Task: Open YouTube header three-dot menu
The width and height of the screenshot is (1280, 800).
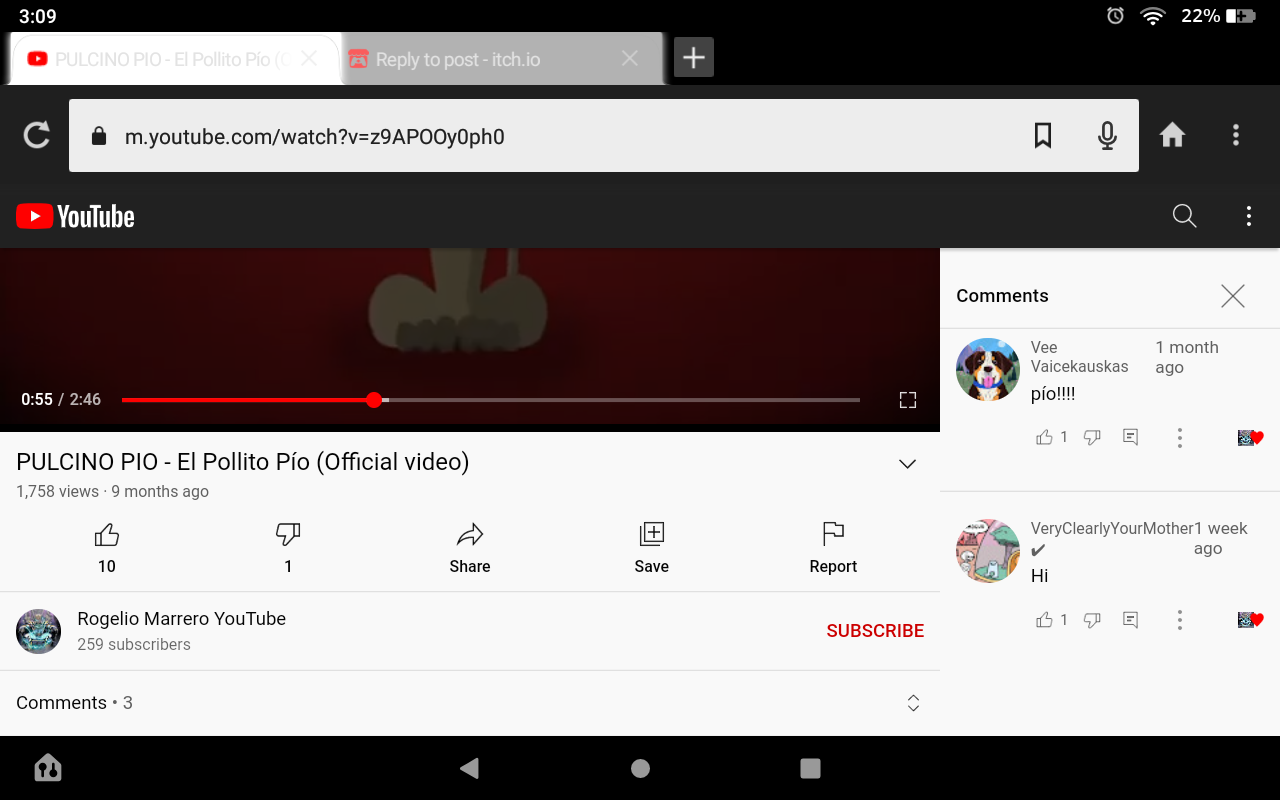Action: (1248, 216)
